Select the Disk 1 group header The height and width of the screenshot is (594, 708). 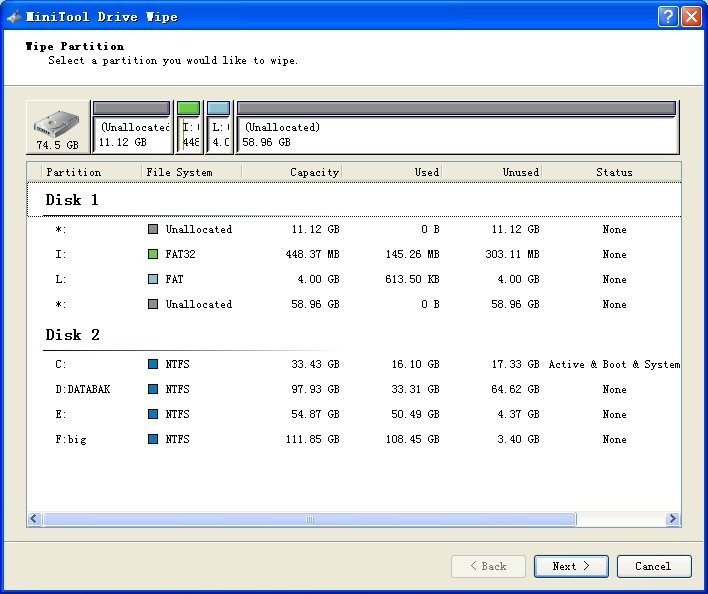click(354, 200)
